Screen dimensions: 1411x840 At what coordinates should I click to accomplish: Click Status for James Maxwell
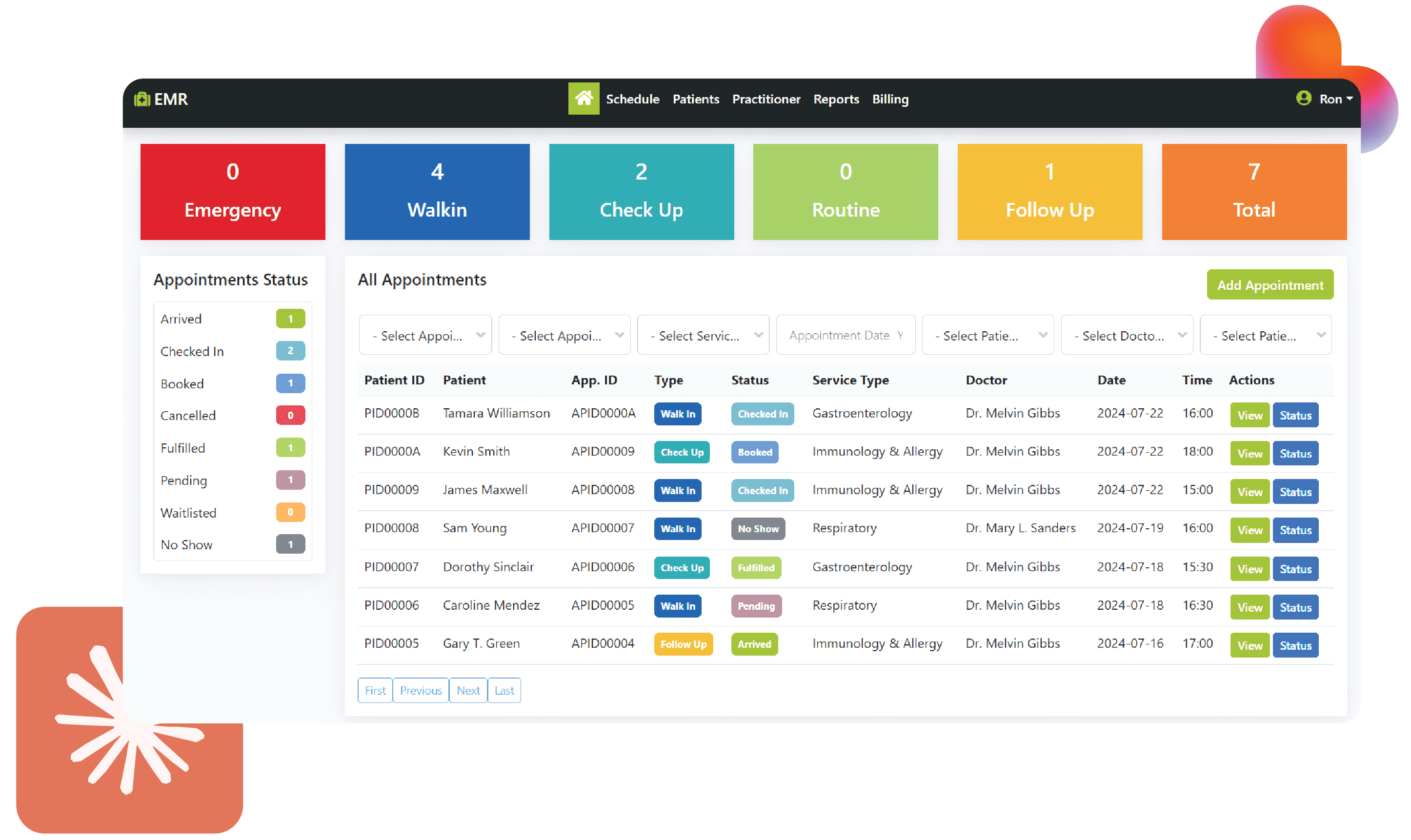coord(1295,492)
